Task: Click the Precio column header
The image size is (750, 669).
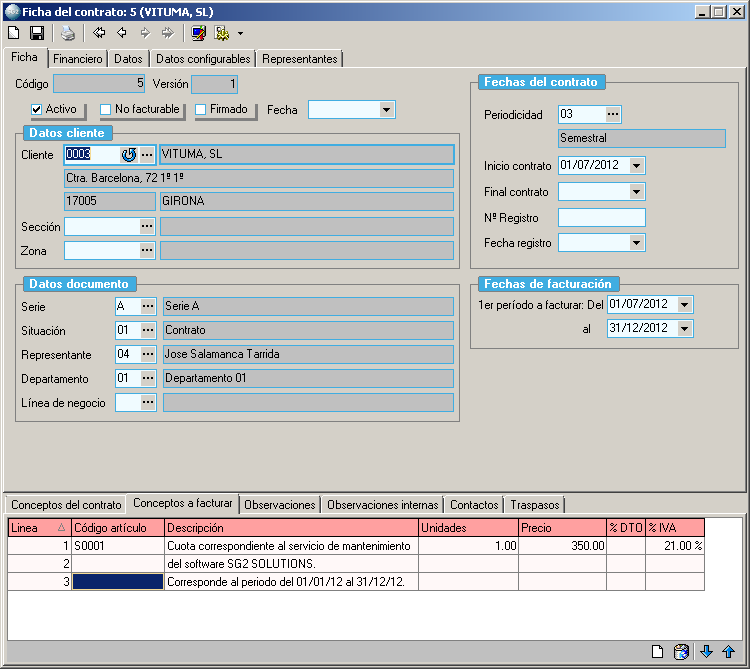Action: [x=562, y=528]
